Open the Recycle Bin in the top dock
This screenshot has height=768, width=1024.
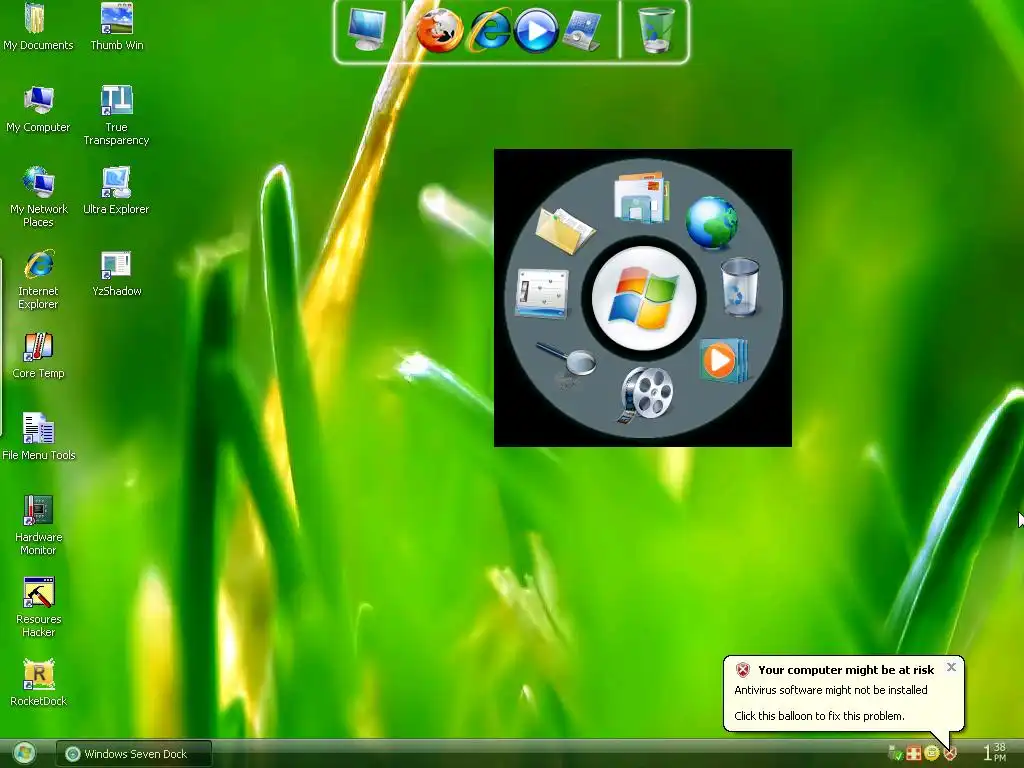point(655,29)
